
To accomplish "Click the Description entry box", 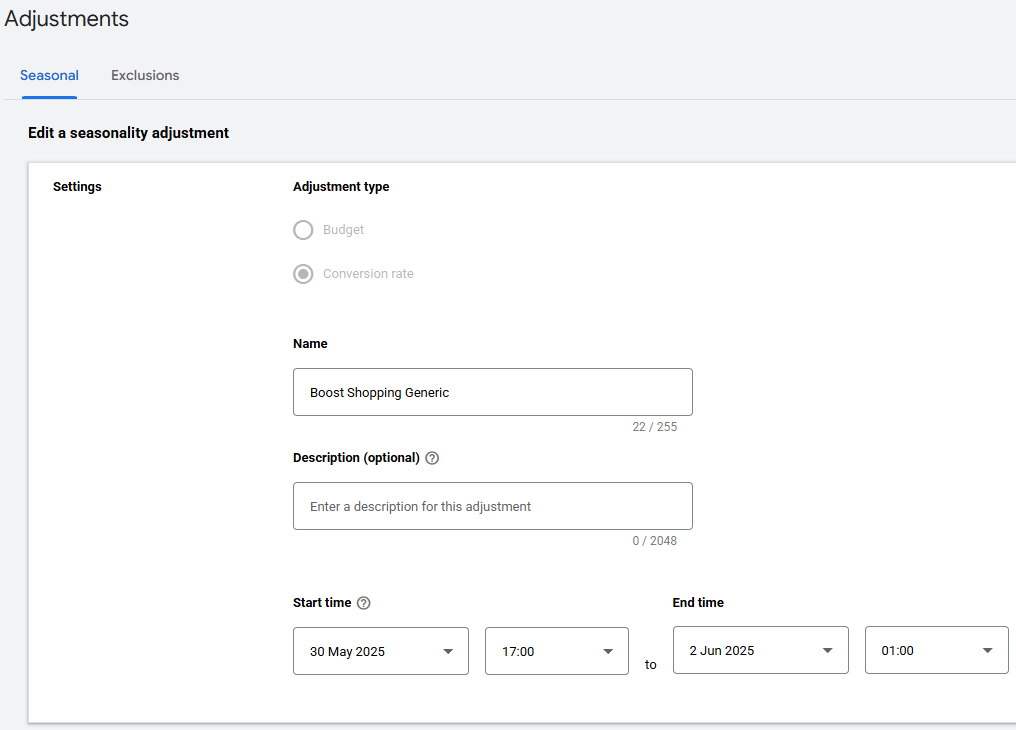I will (x=492, y=506).
